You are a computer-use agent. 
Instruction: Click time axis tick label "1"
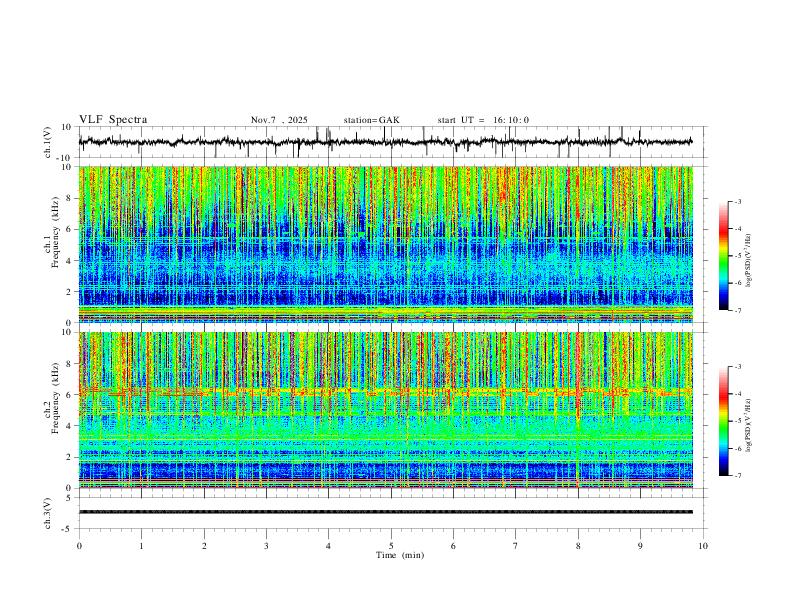point(141,546)
